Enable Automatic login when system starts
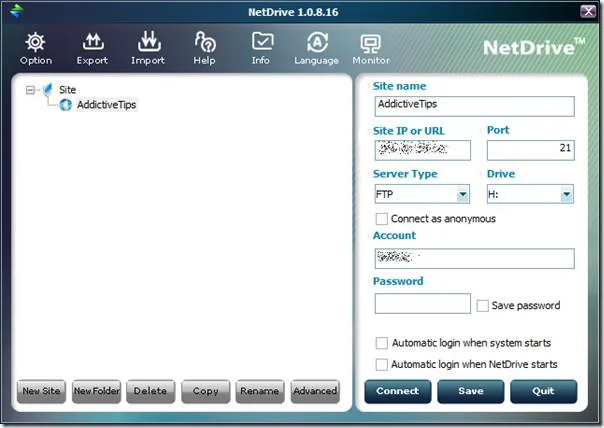 click(x=381, y=343)
